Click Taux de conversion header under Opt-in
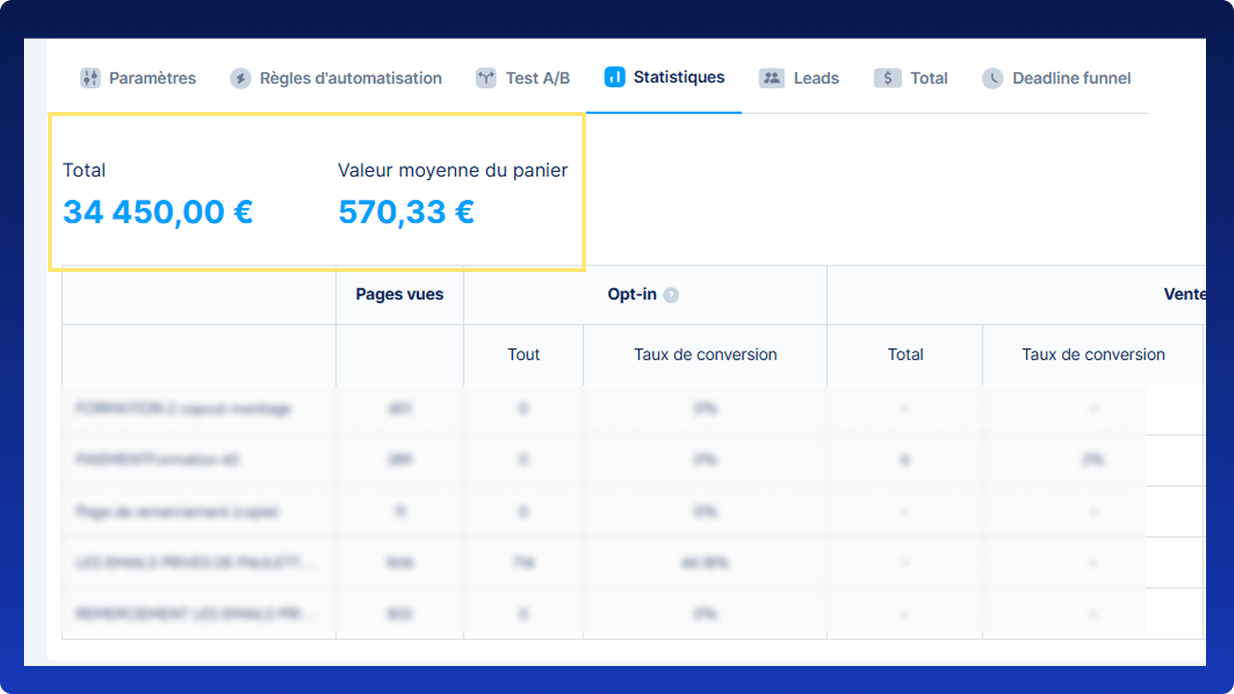 click(x=705, y=354)
